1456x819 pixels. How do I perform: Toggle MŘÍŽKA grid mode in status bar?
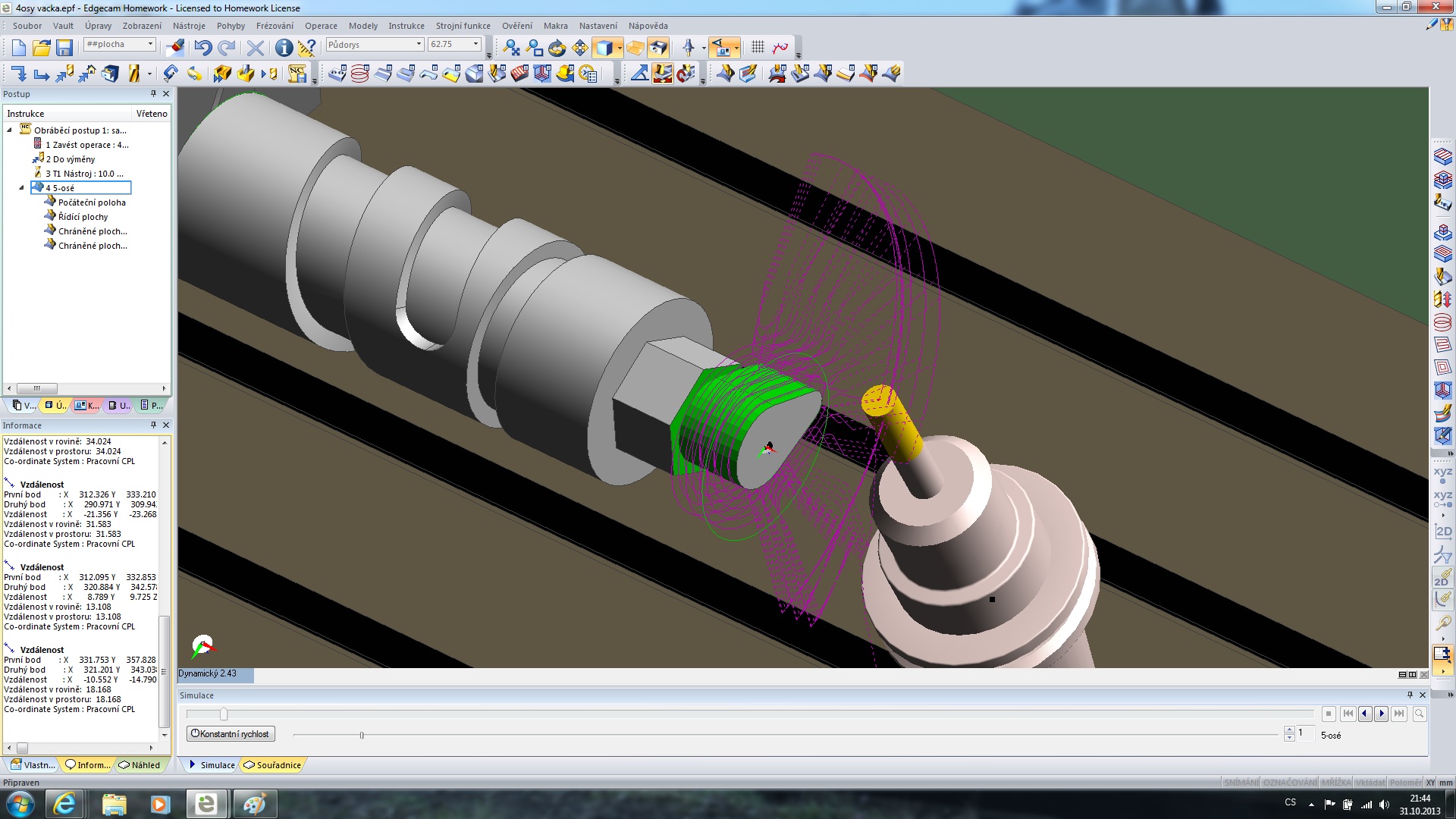pos(1335,783)
